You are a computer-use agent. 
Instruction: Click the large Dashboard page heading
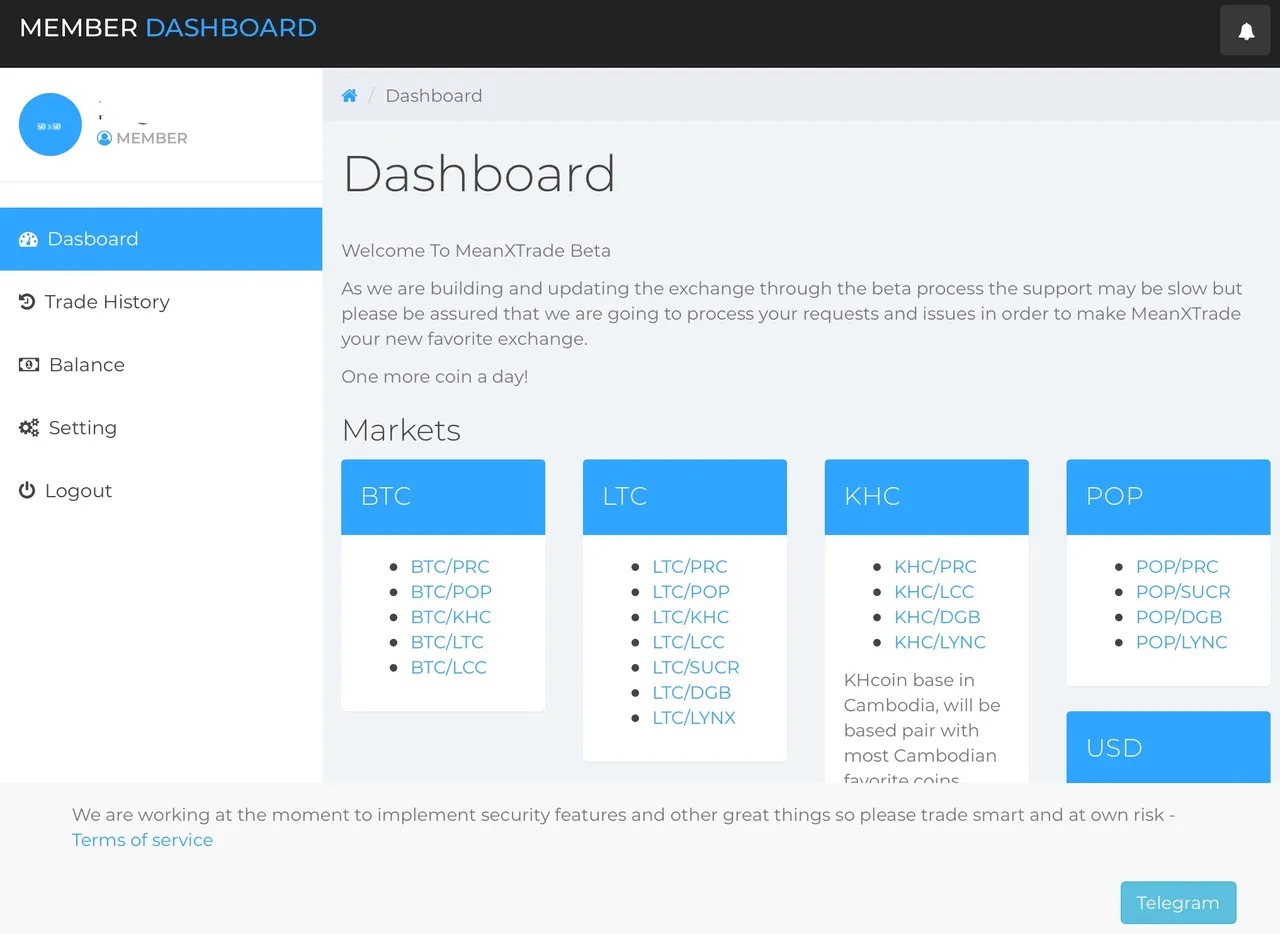point(479,174)
